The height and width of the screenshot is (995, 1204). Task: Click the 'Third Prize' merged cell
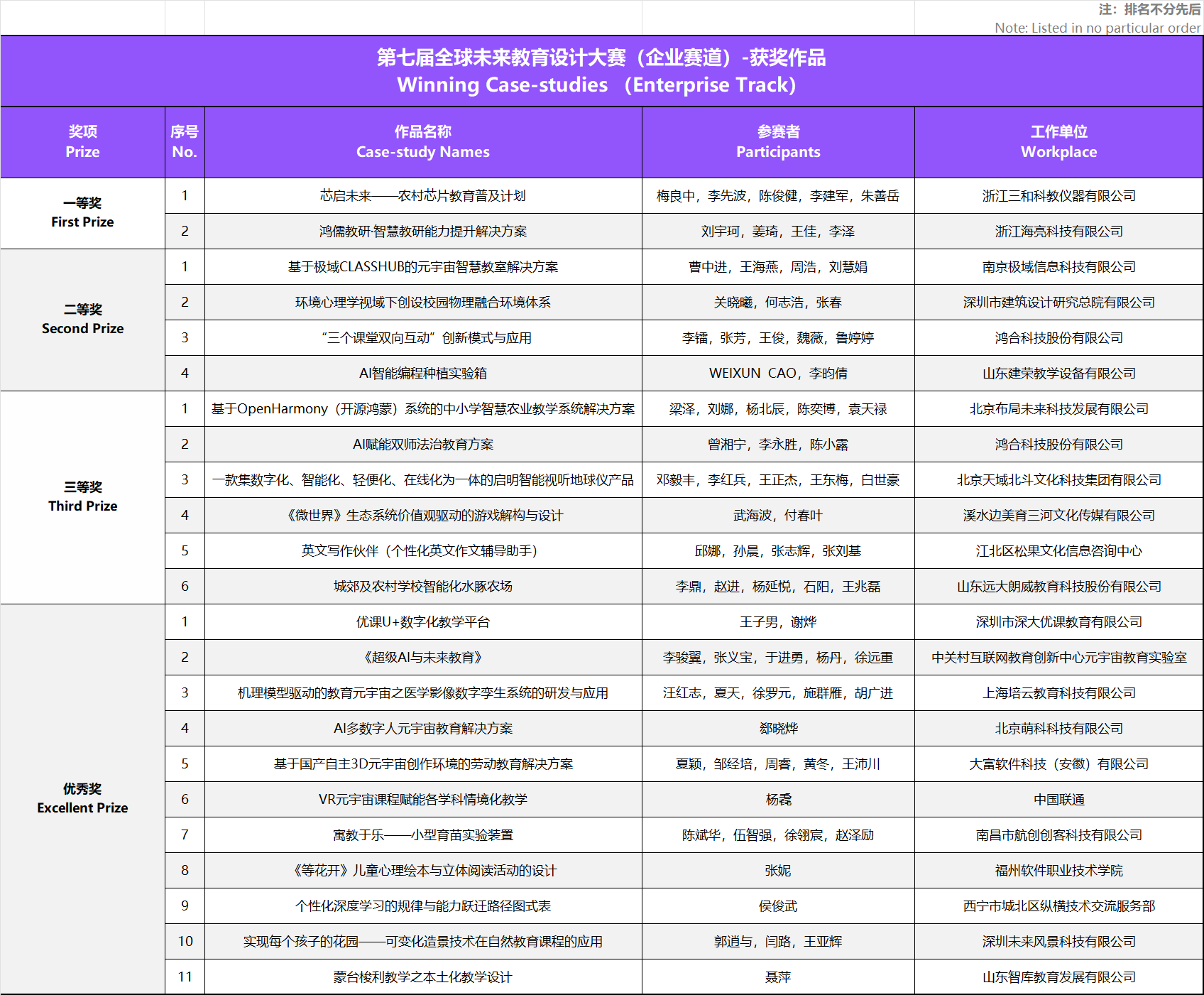pyautogui.click(x=82, y=497)
